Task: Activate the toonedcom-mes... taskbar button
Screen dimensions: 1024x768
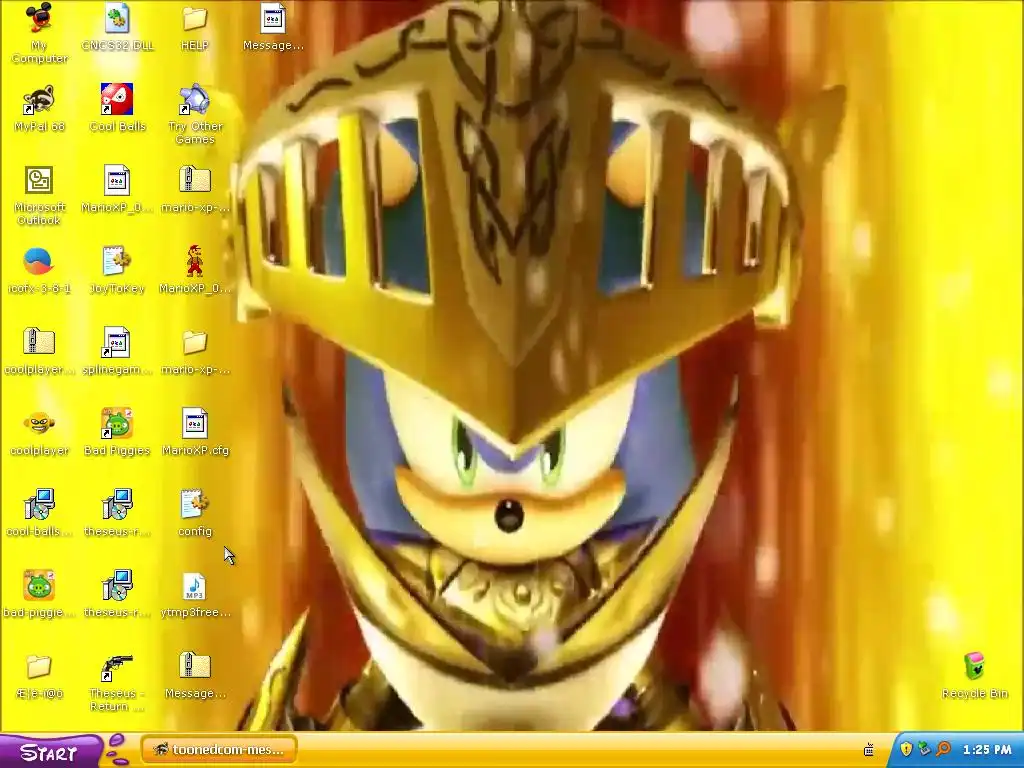Action: [219, 750]
